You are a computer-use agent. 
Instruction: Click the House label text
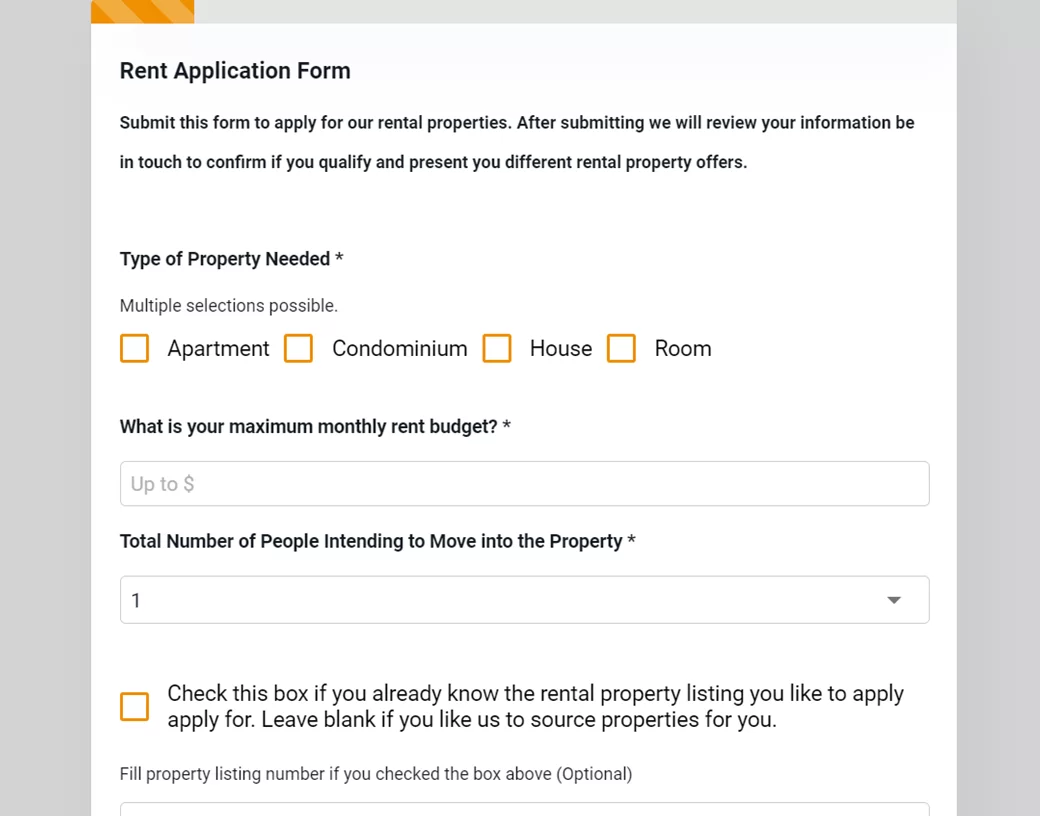(560, 349)
